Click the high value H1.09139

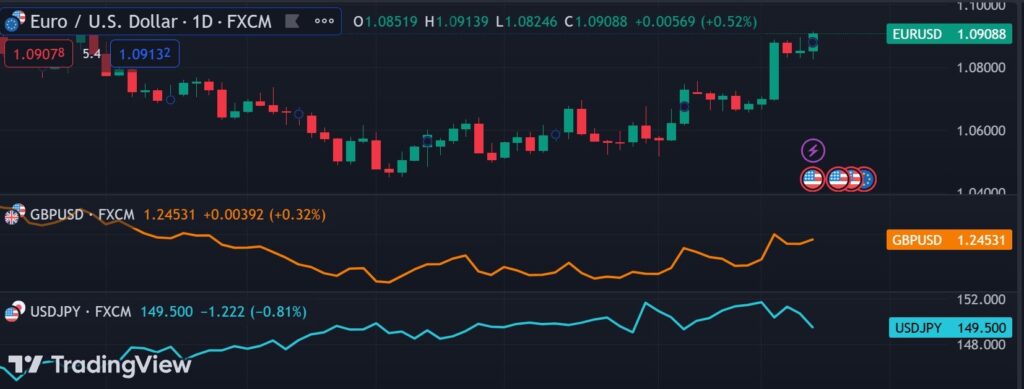tap(456, 22)
